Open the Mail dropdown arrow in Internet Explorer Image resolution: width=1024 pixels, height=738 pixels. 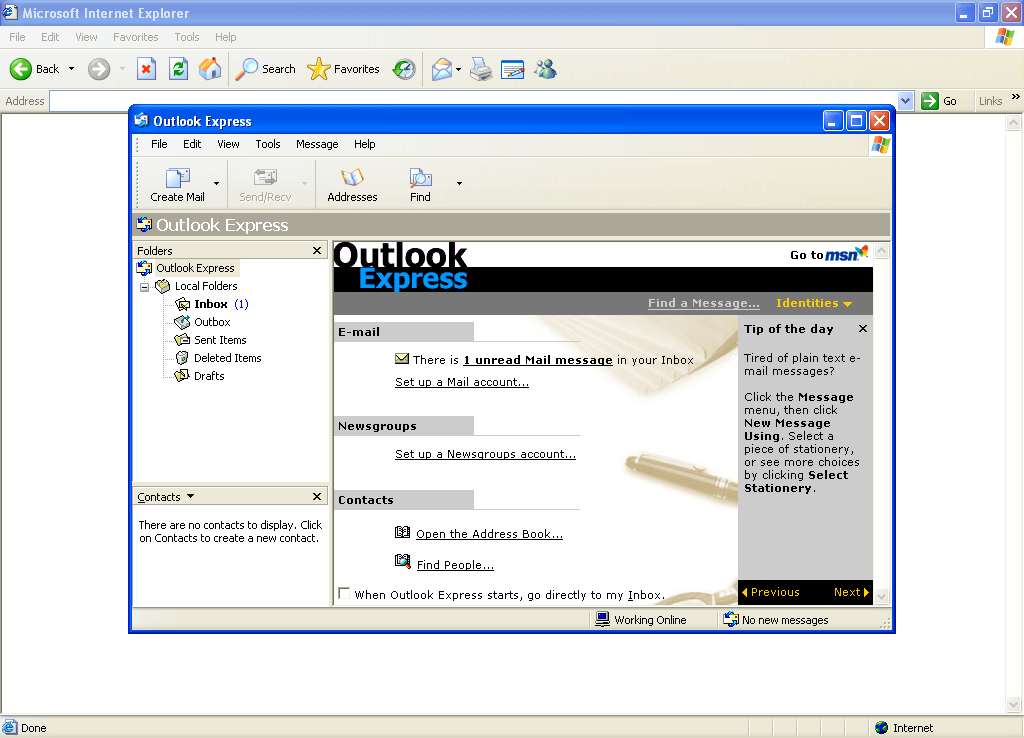[458, 69]
